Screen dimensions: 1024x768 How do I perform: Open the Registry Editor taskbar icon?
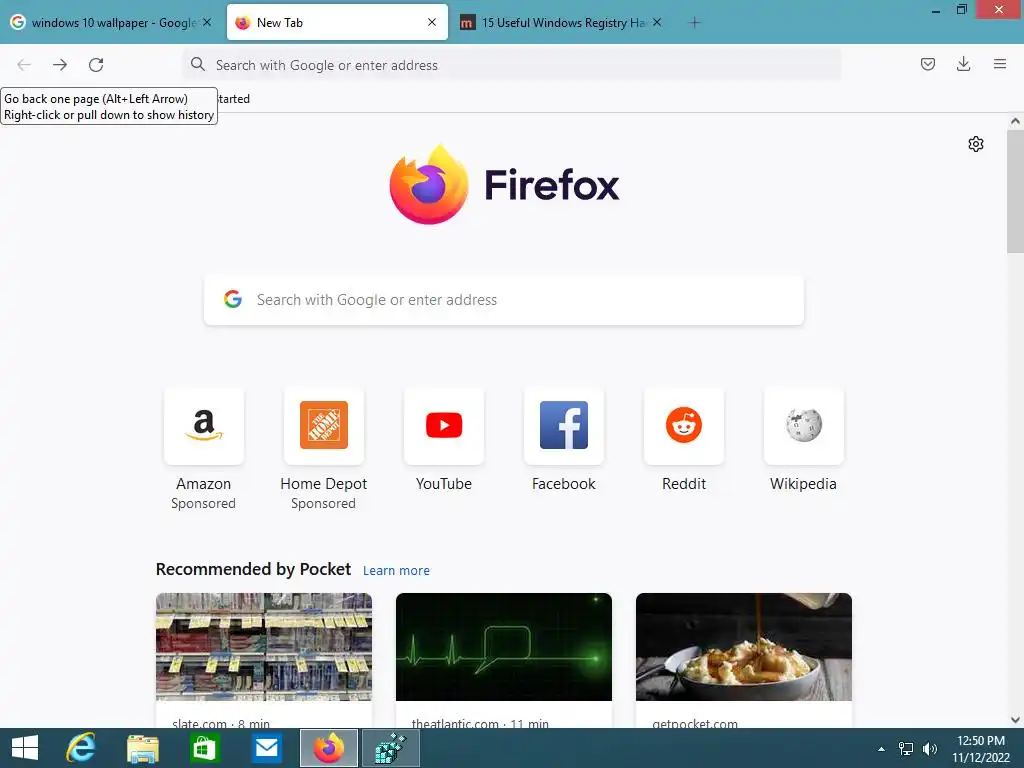[391, 748]
